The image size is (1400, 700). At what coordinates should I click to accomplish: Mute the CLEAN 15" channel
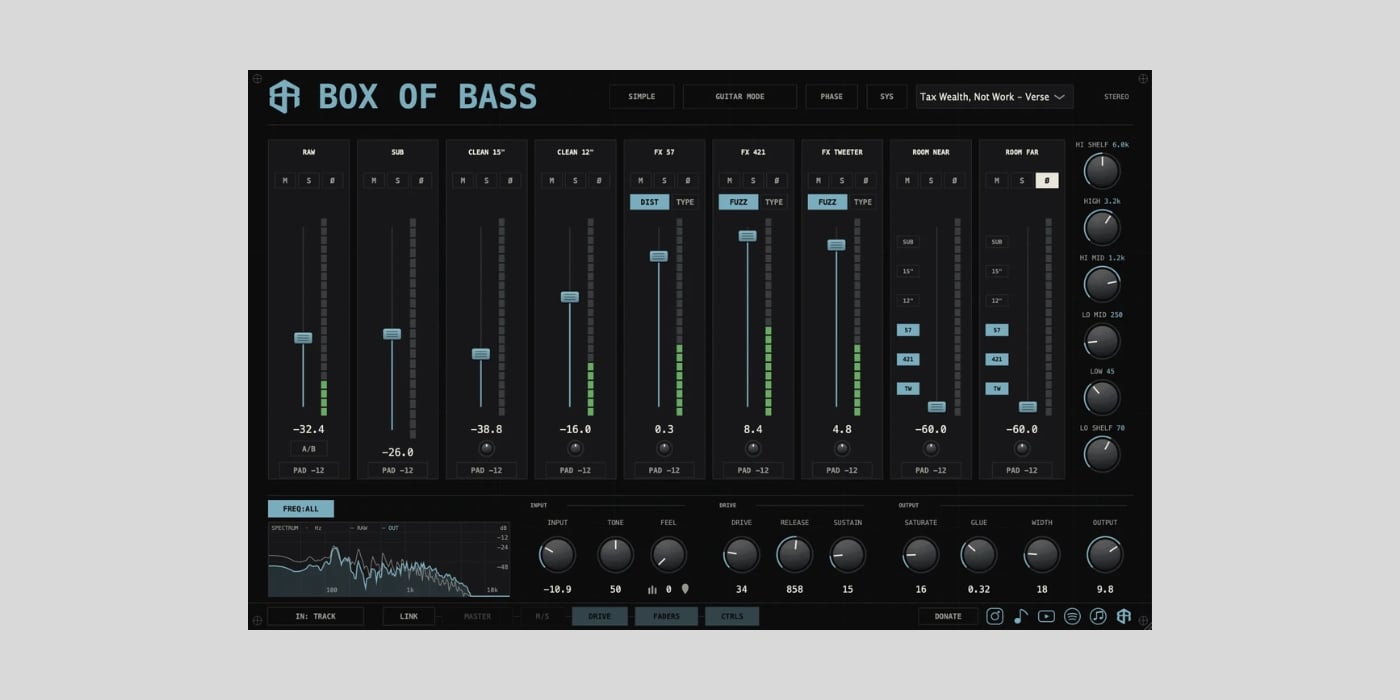tap(463, 181)
